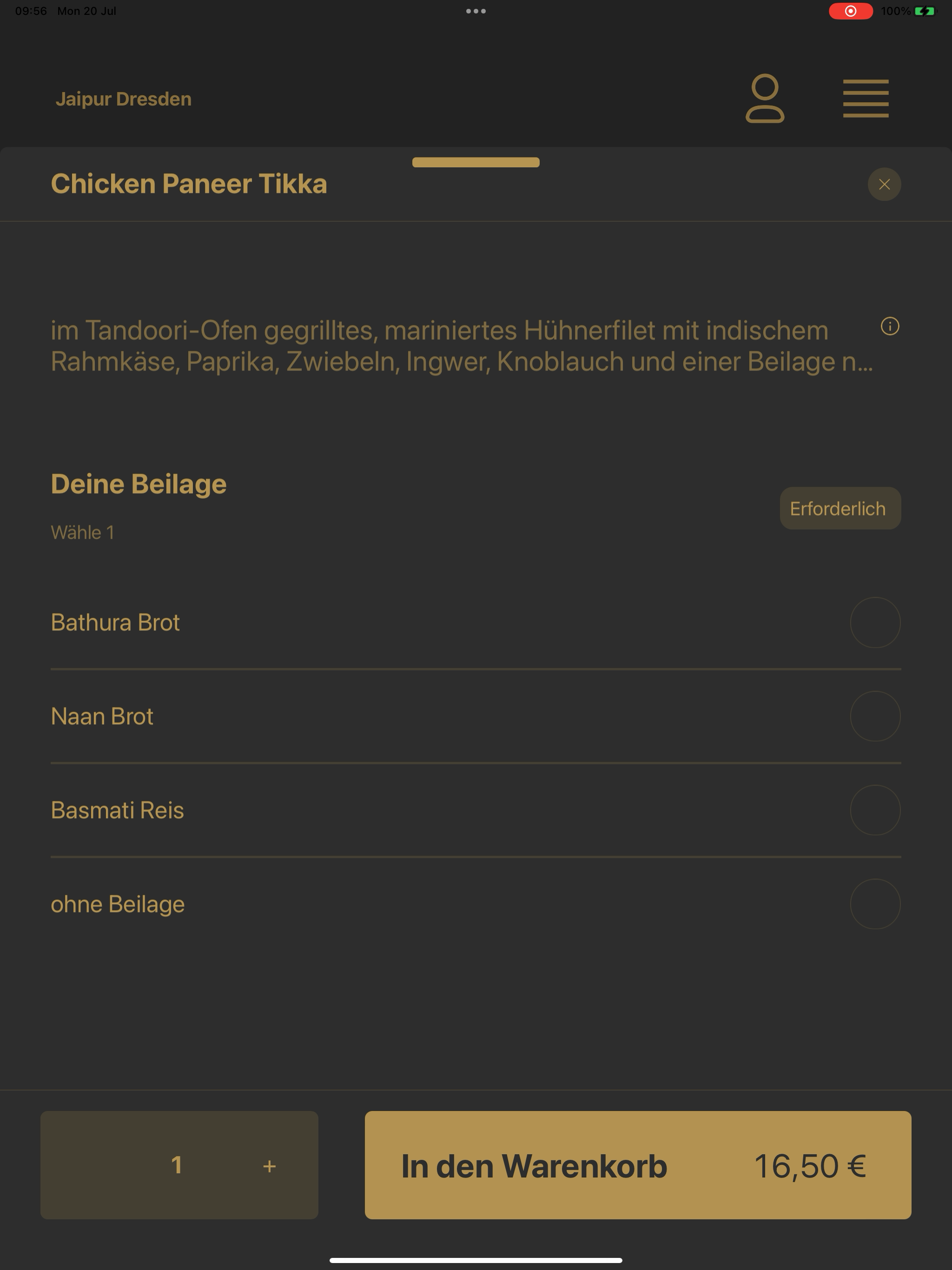The width and height of the screenshot is (952, 1270).
Task: Select the Naan Brot radio button
Action: (875, 716)
